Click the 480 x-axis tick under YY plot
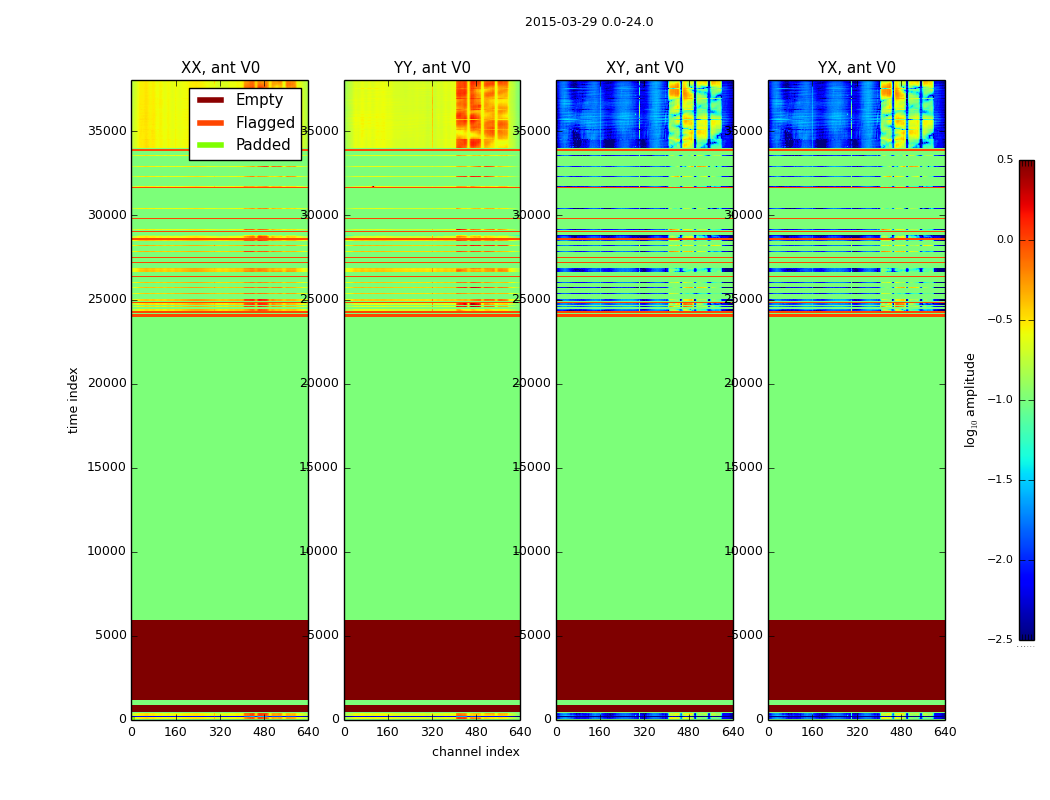 [476, 732]
